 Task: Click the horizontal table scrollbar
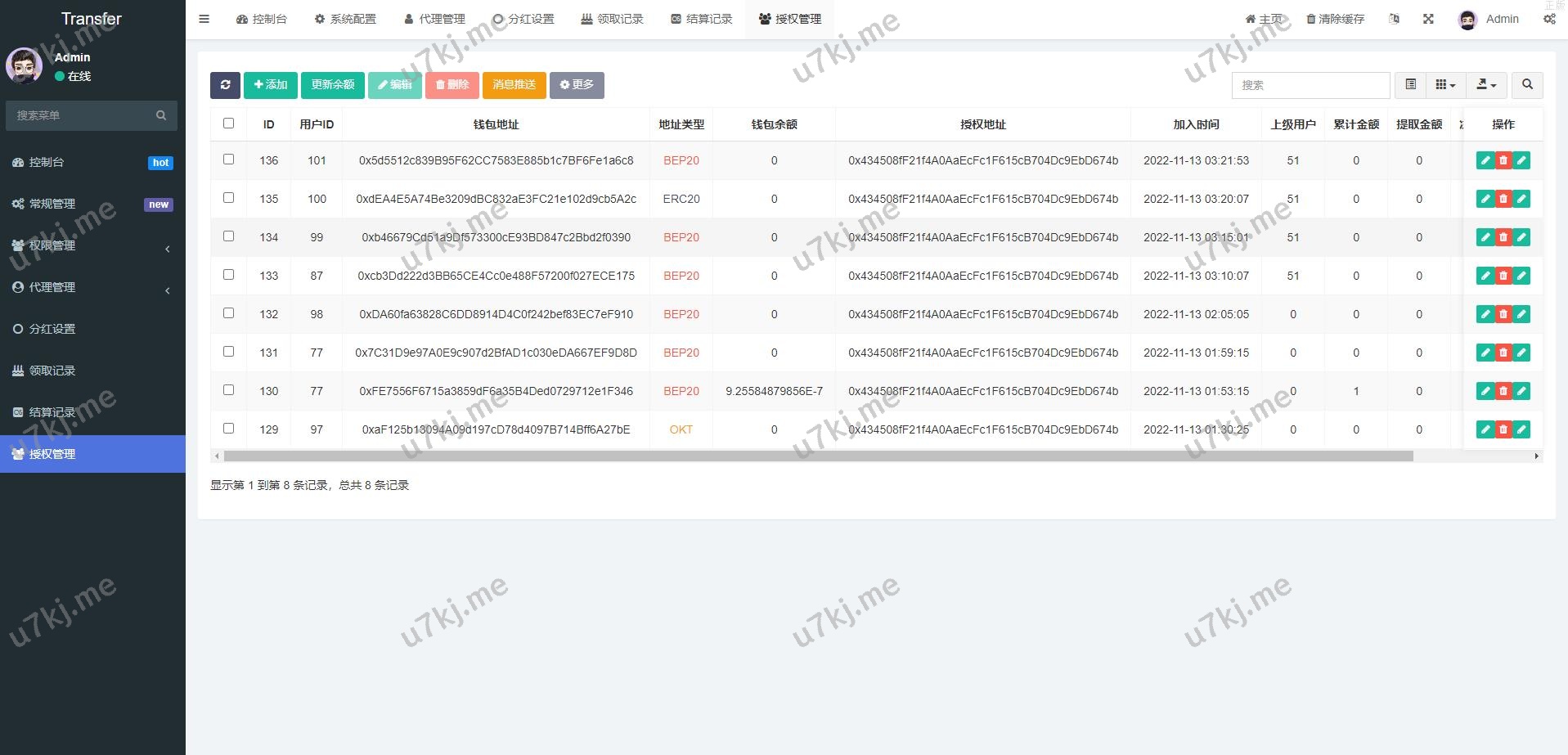pos(818,456)
